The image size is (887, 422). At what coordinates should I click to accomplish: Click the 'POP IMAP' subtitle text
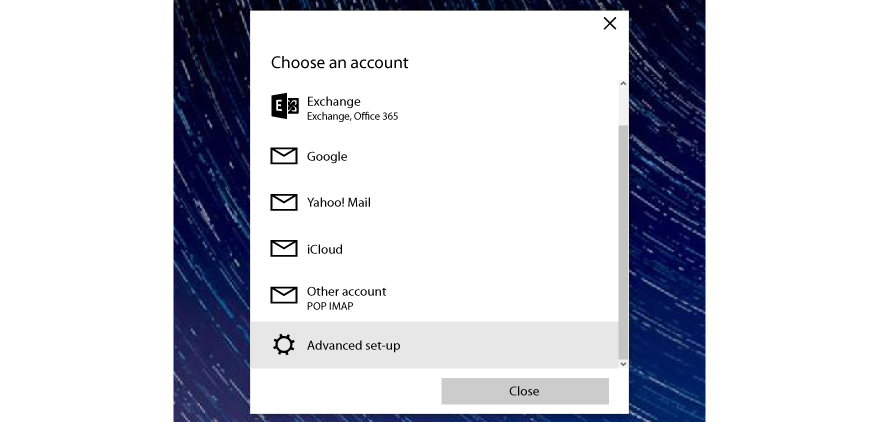pos(330,306)
